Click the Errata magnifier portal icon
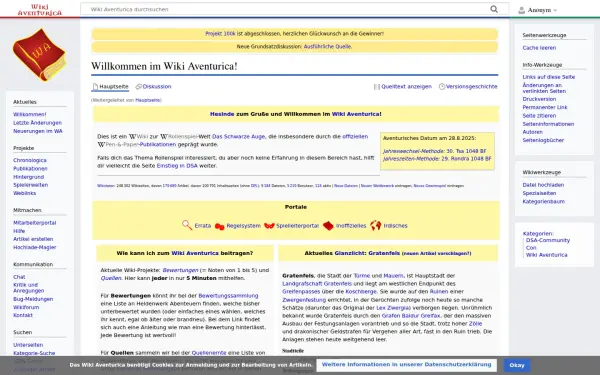This screenshot has width=600, height=375. 187,225
